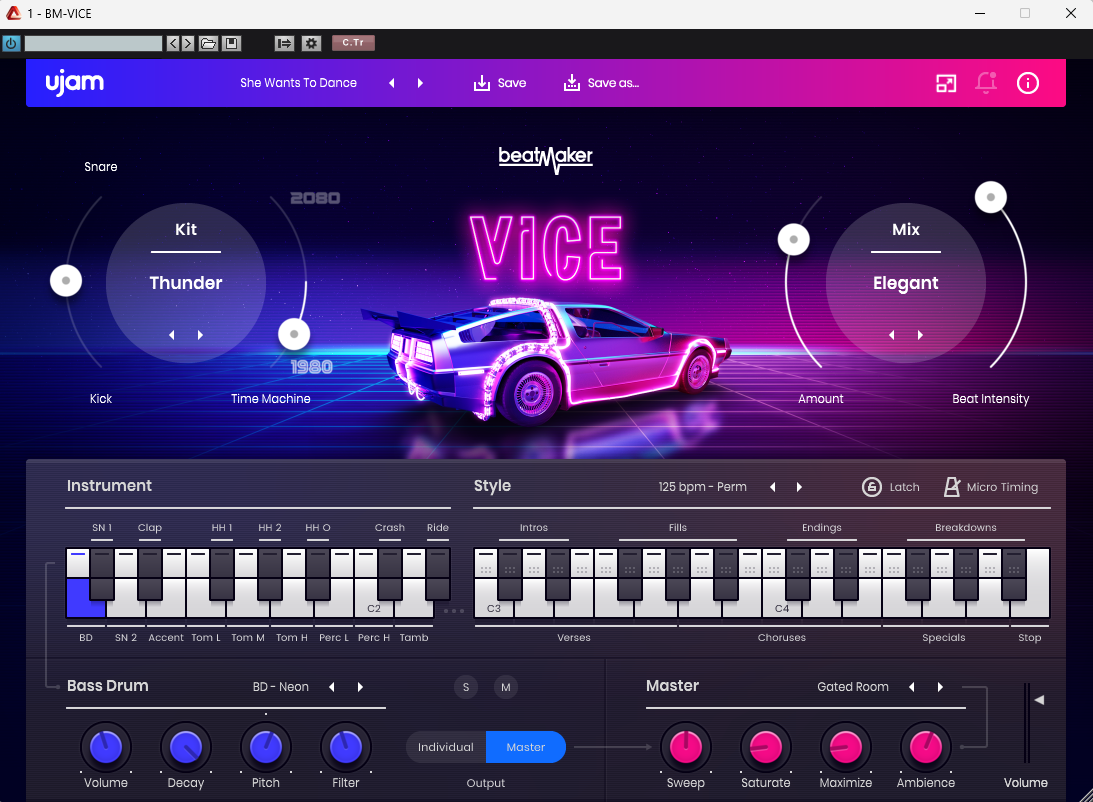Open the notifications bell
Image resolution: width=1093 pixels, height=802 pixels.
point(986,83)
